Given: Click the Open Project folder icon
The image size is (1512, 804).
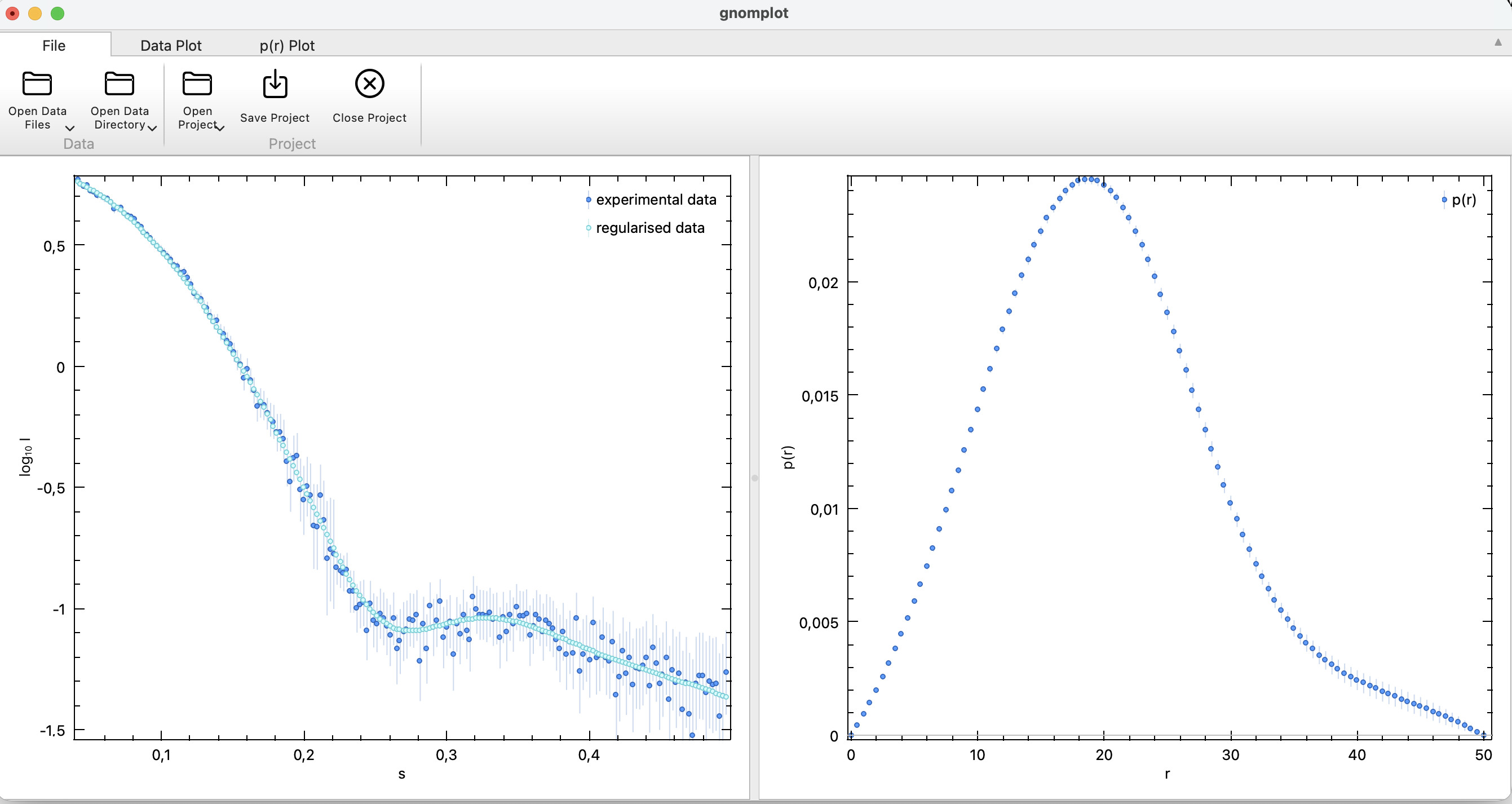Looking at the screenshot, I should coord(197,84).
